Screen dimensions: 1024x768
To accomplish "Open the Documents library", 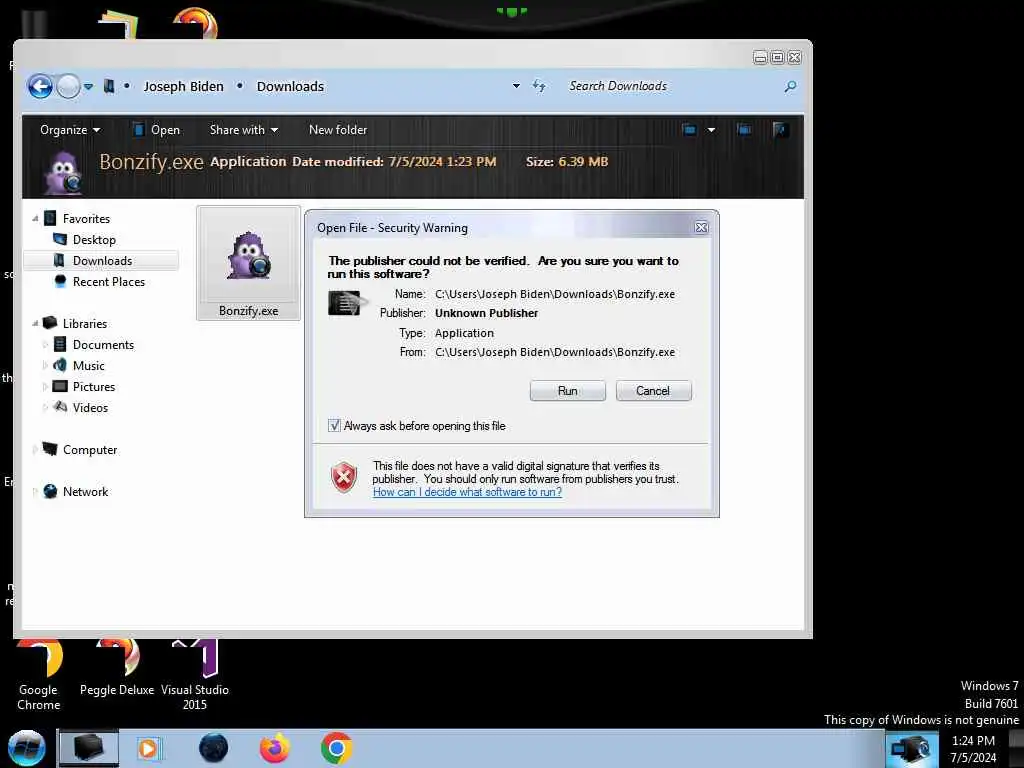I will [x=103, y=345].
